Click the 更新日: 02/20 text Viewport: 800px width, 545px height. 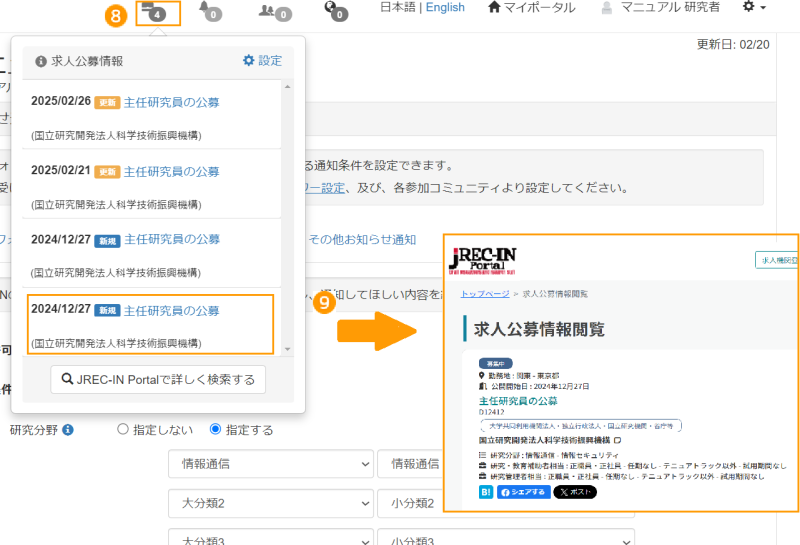[733, 45]
